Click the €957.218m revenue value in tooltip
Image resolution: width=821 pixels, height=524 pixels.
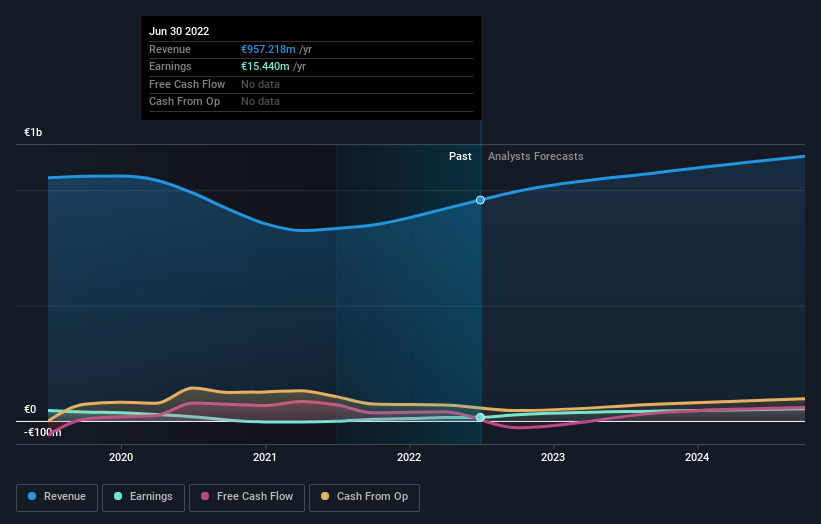tap(268, 49)
